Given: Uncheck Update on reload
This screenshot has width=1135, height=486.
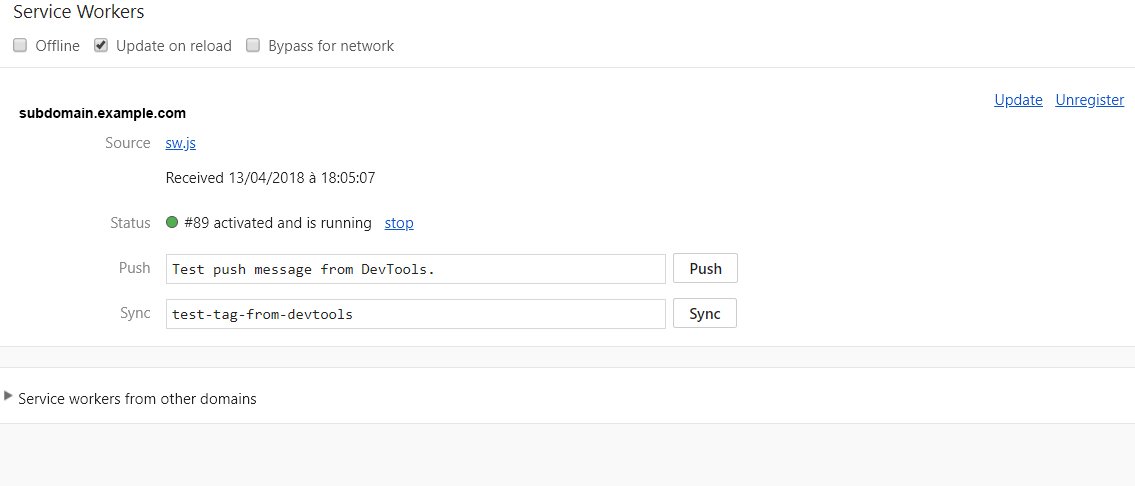Looking at the screenshot, I should (101, 46).
